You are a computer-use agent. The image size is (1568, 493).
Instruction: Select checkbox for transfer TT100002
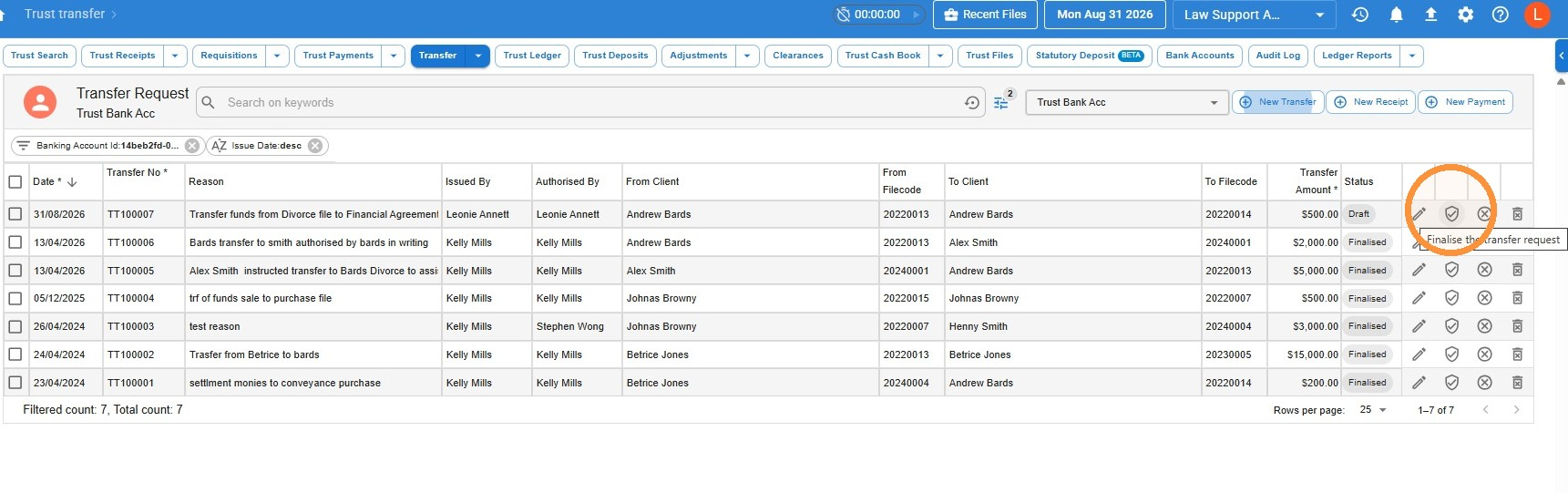pyautogui.click(x=15, y=354)
